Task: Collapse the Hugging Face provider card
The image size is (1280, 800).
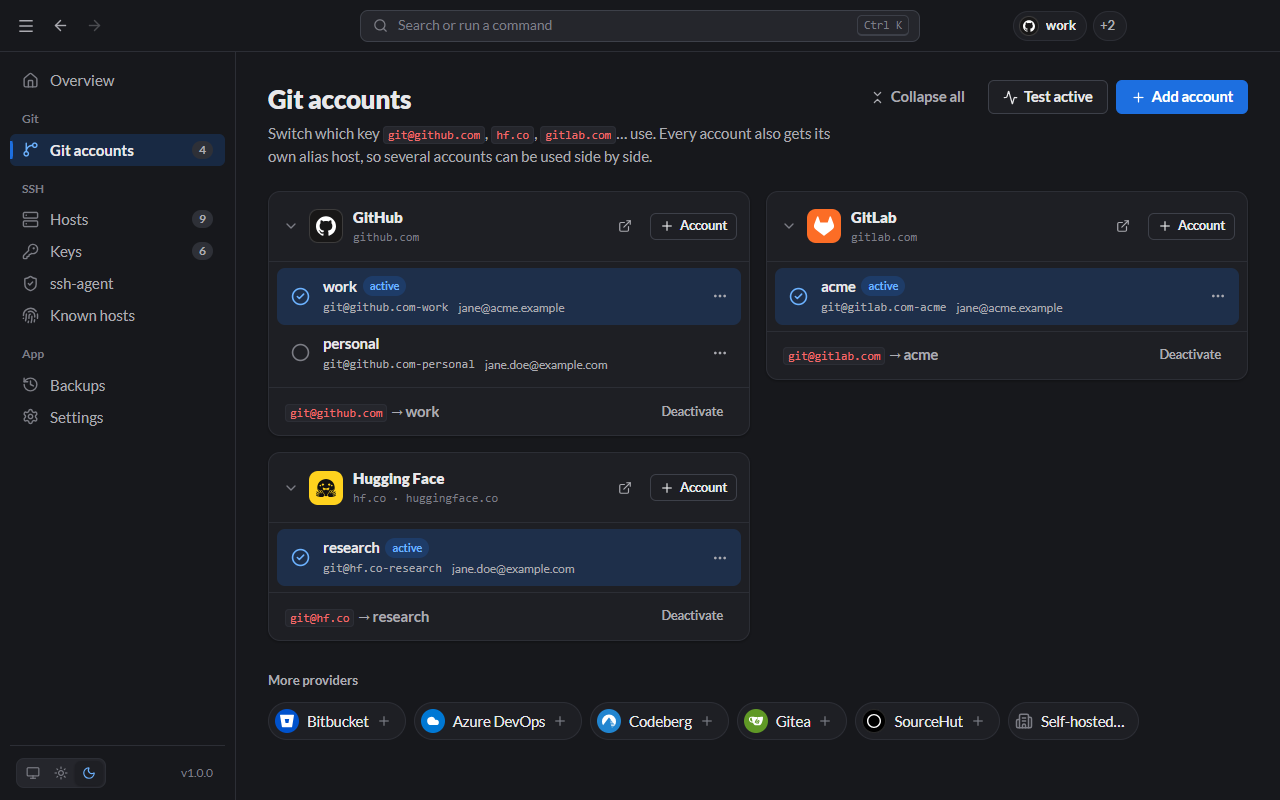Action: click(291, 488)
